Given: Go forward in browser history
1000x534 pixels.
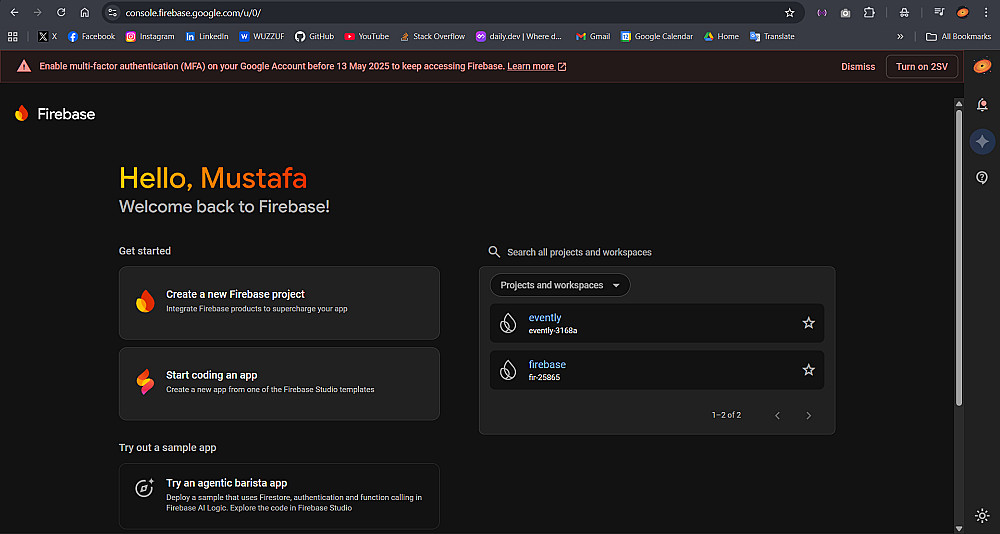Looking at the screenshot, I should [x=38, y=13].
